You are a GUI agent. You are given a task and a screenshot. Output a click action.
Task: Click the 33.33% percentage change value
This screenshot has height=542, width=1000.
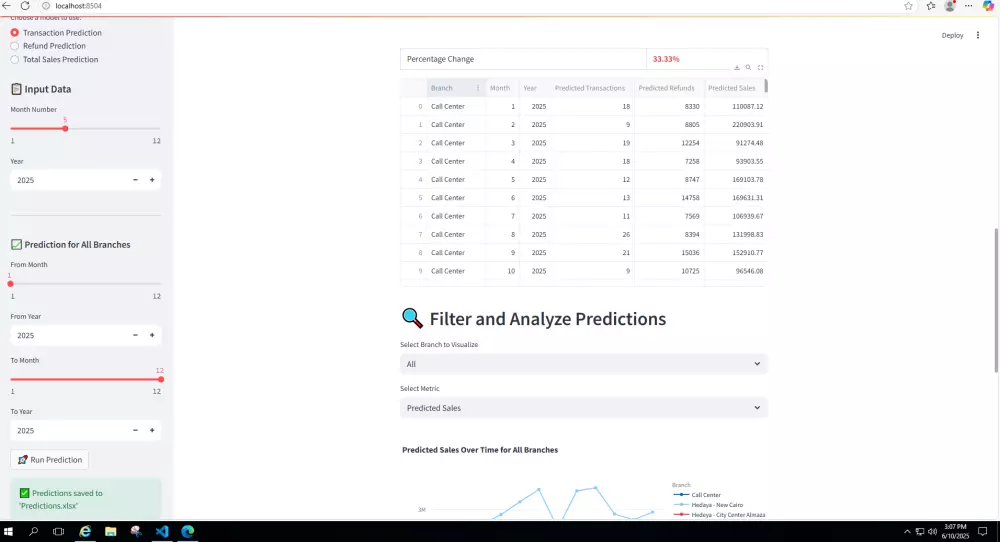[x=666, y=59]
